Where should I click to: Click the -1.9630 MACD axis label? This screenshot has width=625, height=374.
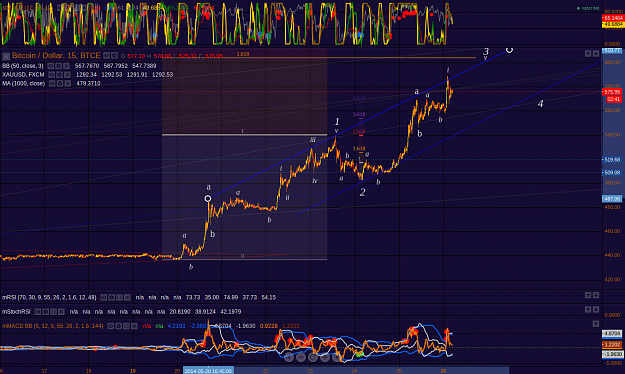(612, 354)
